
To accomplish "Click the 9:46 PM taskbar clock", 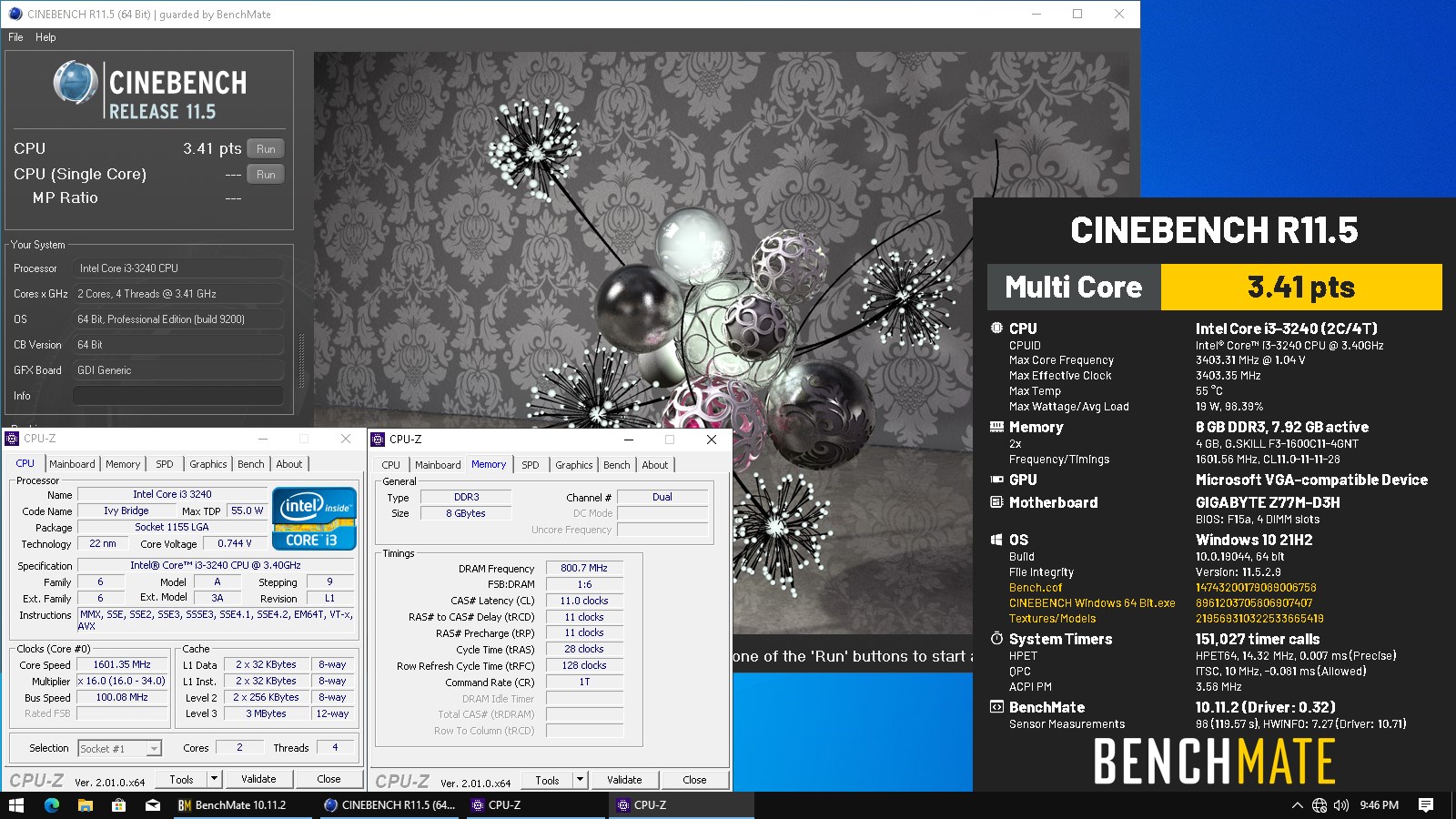I will [x=1379, y=805].
